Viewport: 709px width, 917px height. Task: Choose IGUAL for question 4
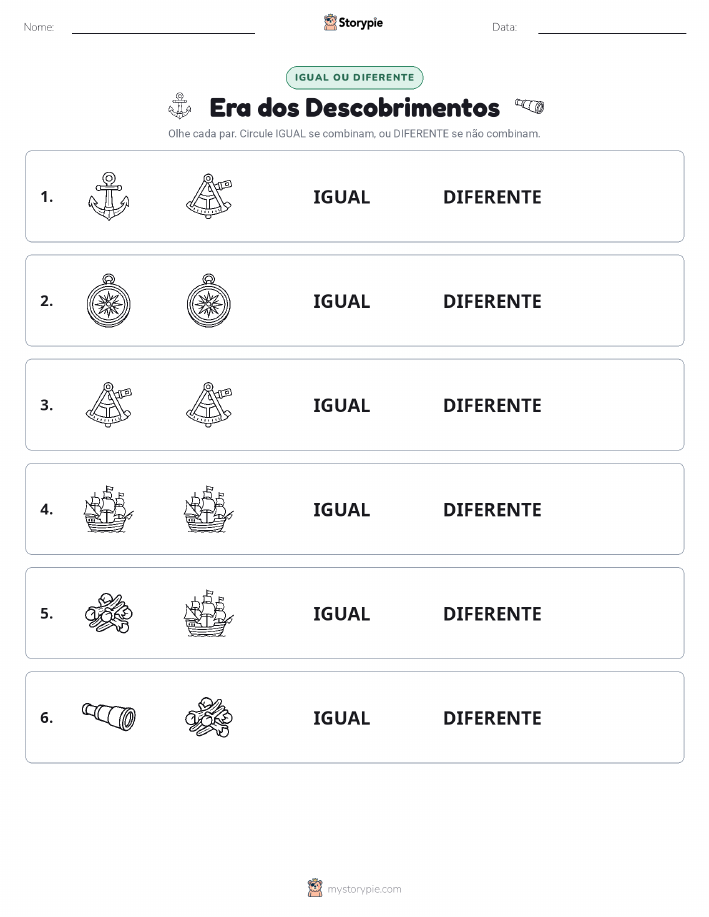pyautogui.click(x=342, y=509)
